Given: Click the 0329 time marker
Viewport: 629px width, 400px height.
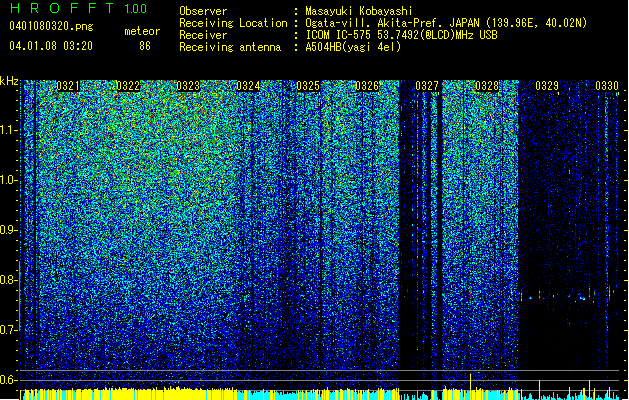Looking at the screenshot, I should (x=547, y=86).
